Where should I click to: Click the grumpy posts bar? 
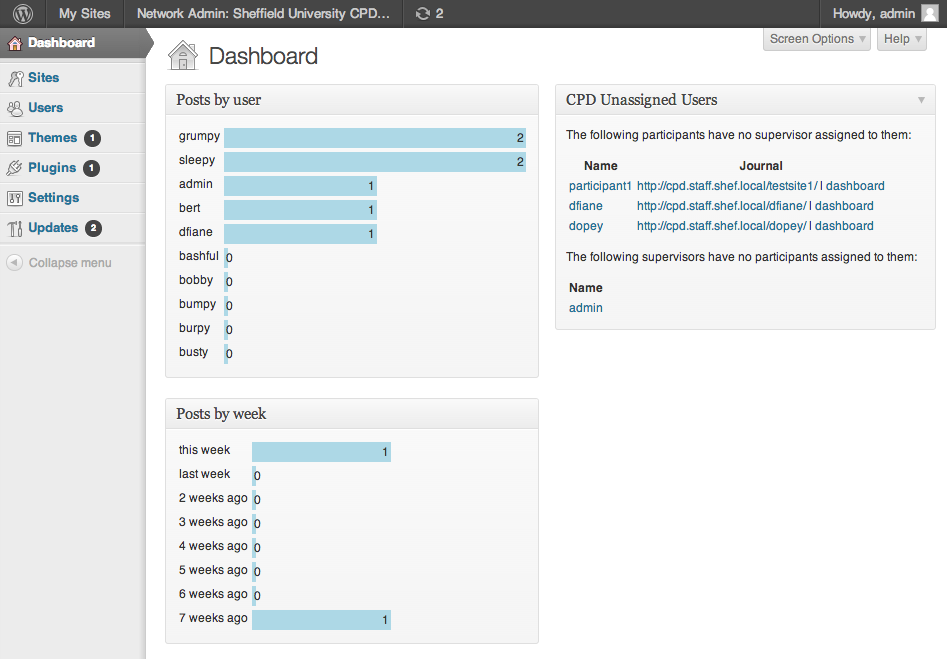pyautogui.click(x=374, y=138)
